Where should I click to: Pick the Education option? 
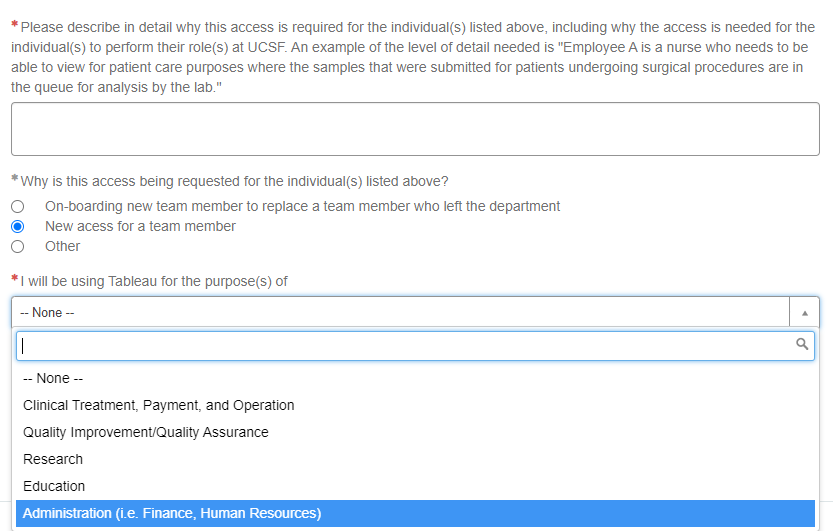[54, 487]
